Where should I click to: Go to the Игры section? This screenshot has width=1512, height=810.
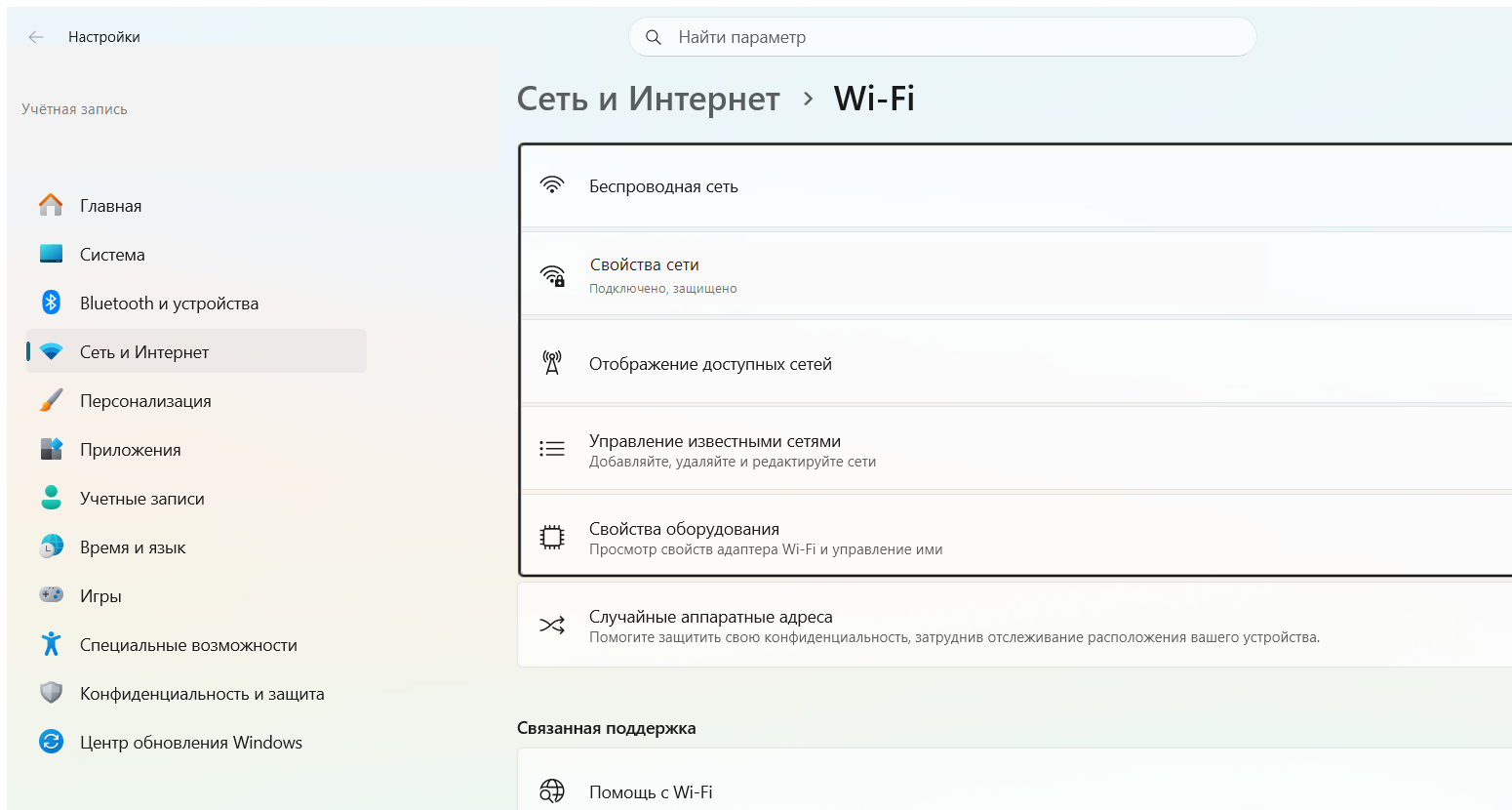pyautogui.click(x=196, y=595)
